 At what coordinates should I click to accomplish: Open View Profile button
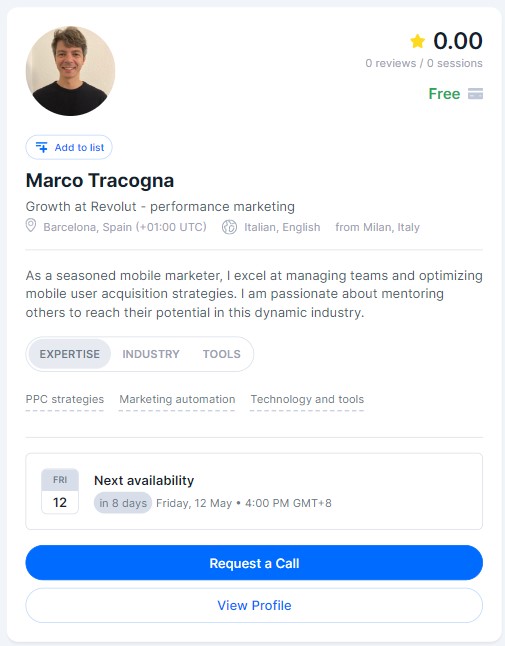(x=254, y=605)
